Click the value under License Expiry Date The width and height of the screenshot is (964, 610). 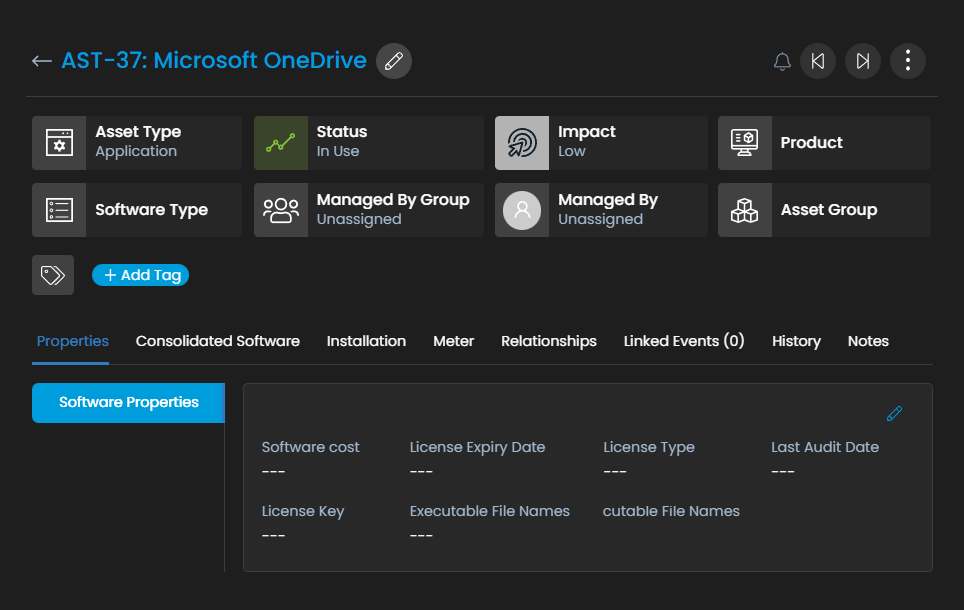tap(421, 472)
